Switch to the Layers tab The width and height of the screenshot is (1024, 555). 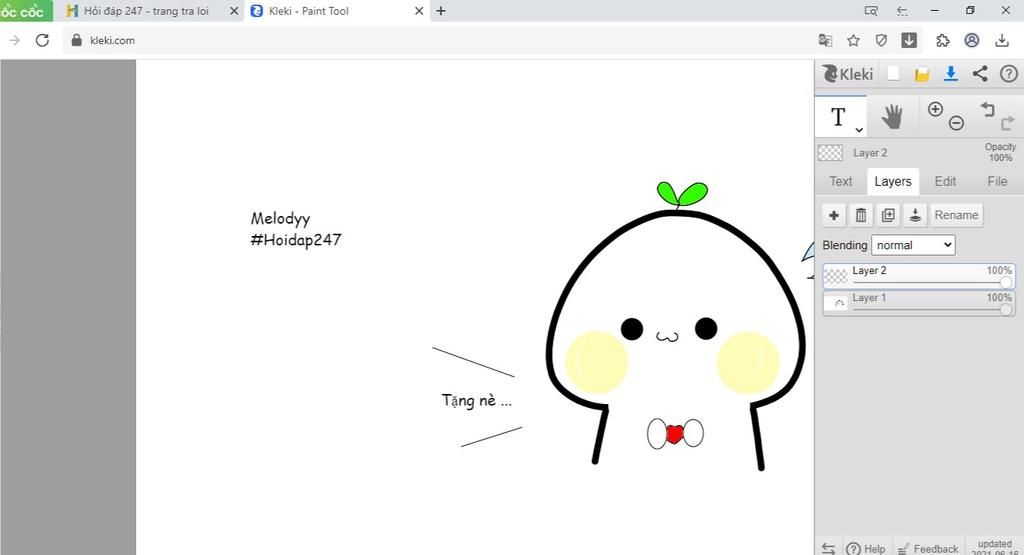coord(893,182)
